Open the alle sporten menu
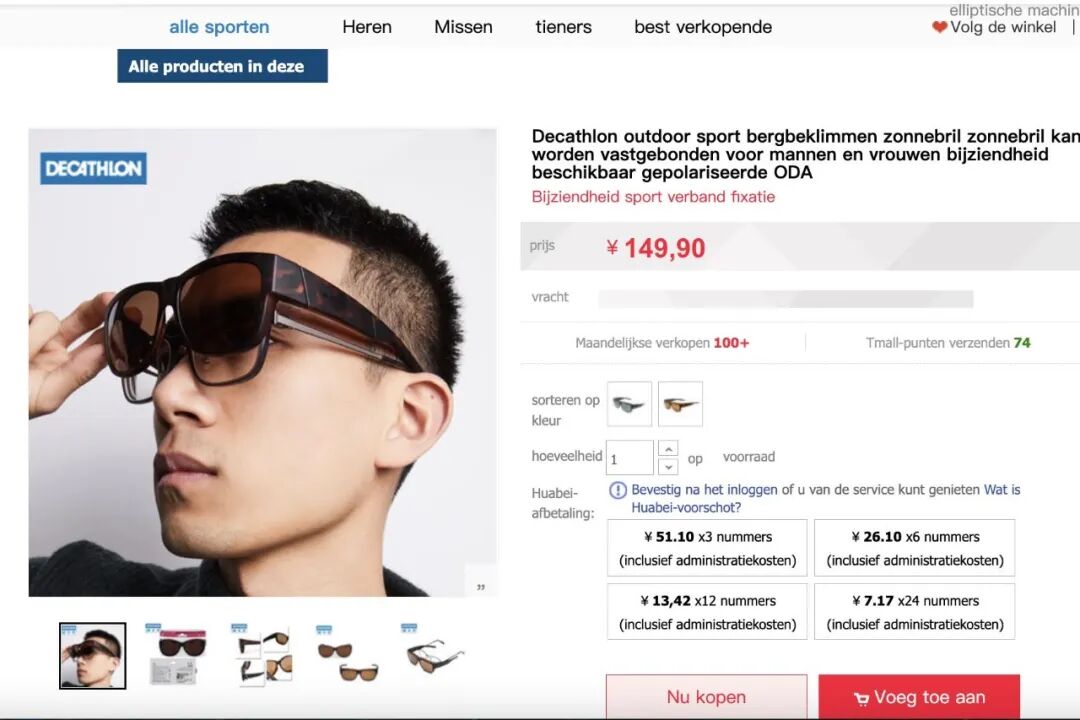This screenshot has width=1080, height=720. (219, 27)
